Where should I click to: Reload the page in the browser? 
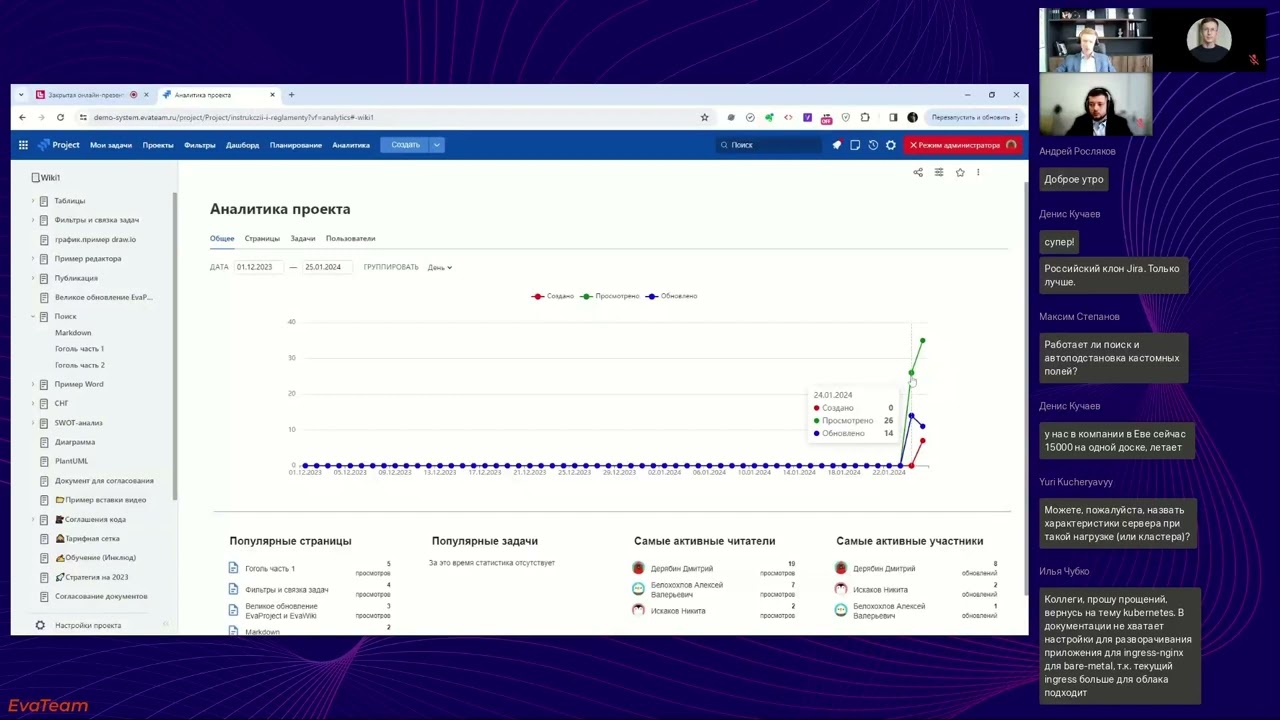coord(60,117)
